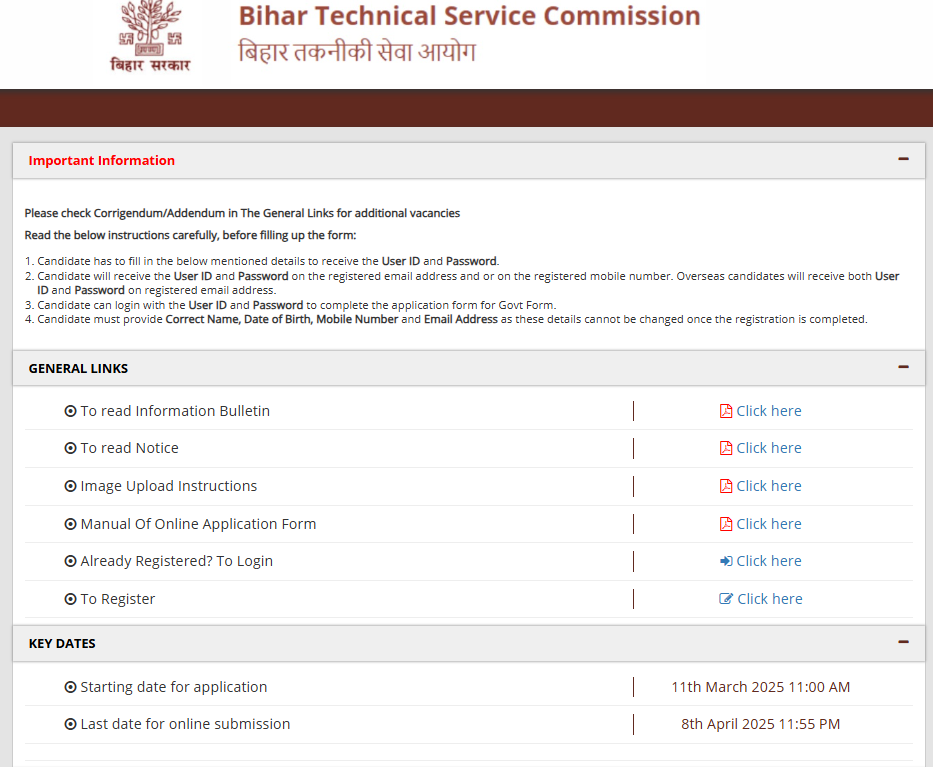Viewport: 933px width, 767px height.
Task: Click PDF icon for Manual Of Online Application Form
Action: click(x=726, y=524)
